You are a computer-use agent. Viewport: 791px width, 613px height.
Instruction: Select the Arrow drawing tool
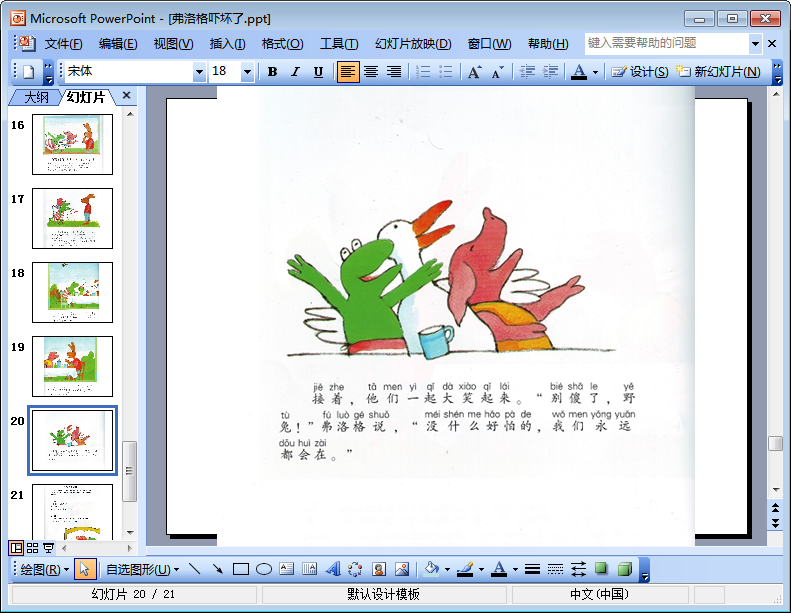[x=217, y=570]
